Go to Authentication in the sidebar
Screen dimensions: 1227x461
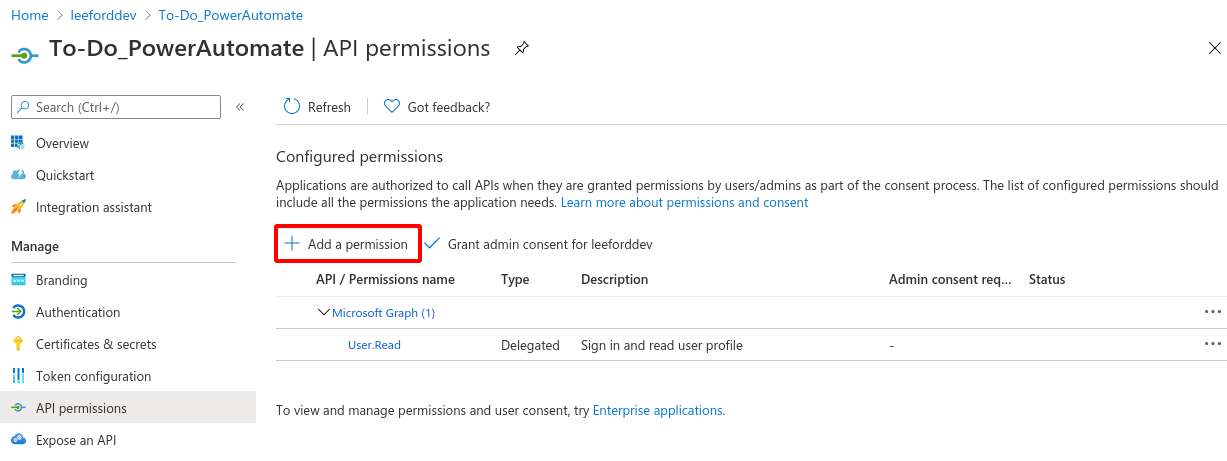(x=78, y=312)
